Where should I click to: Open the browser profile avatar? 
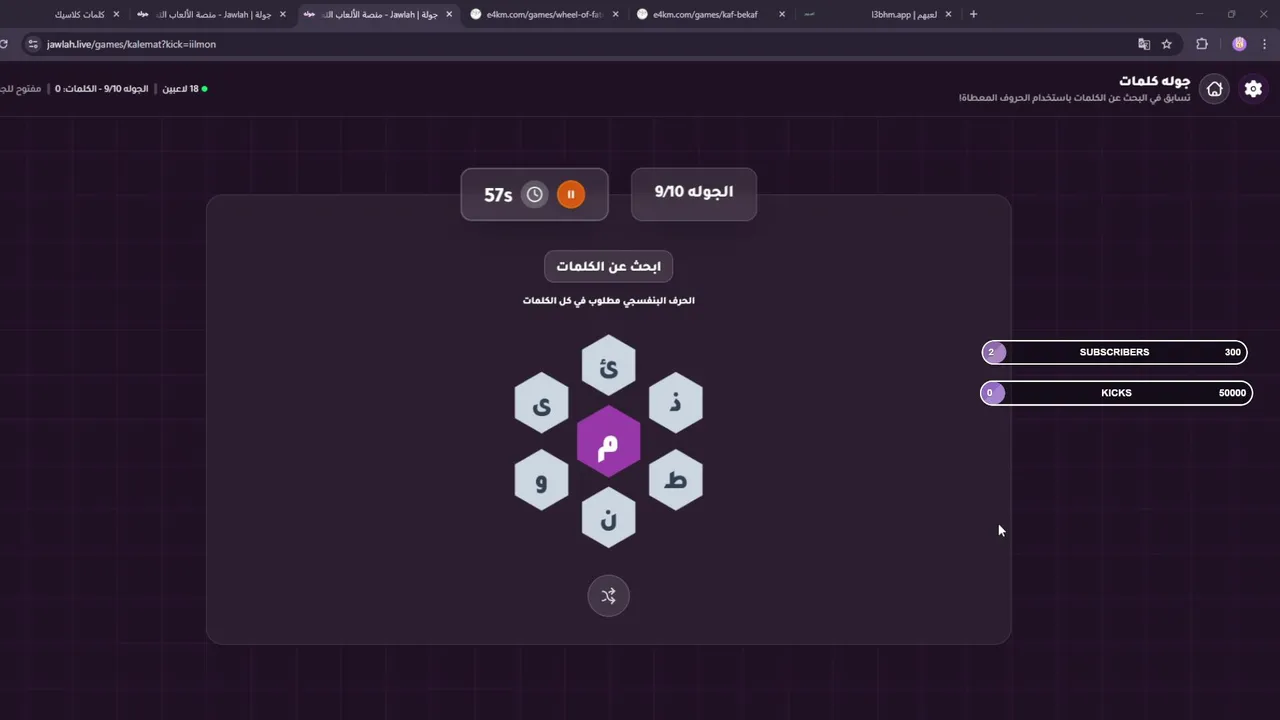click(x=1239, y=44)
